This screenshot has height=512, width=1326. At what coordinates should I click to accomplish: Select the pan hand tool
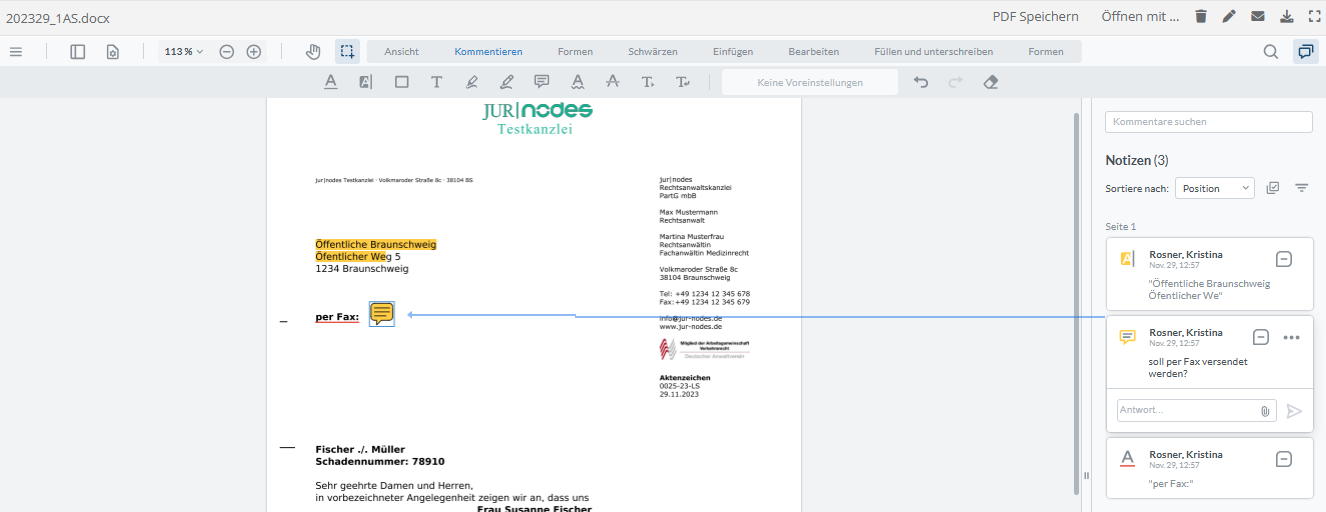pyautogui.click(x=313, y=52)
